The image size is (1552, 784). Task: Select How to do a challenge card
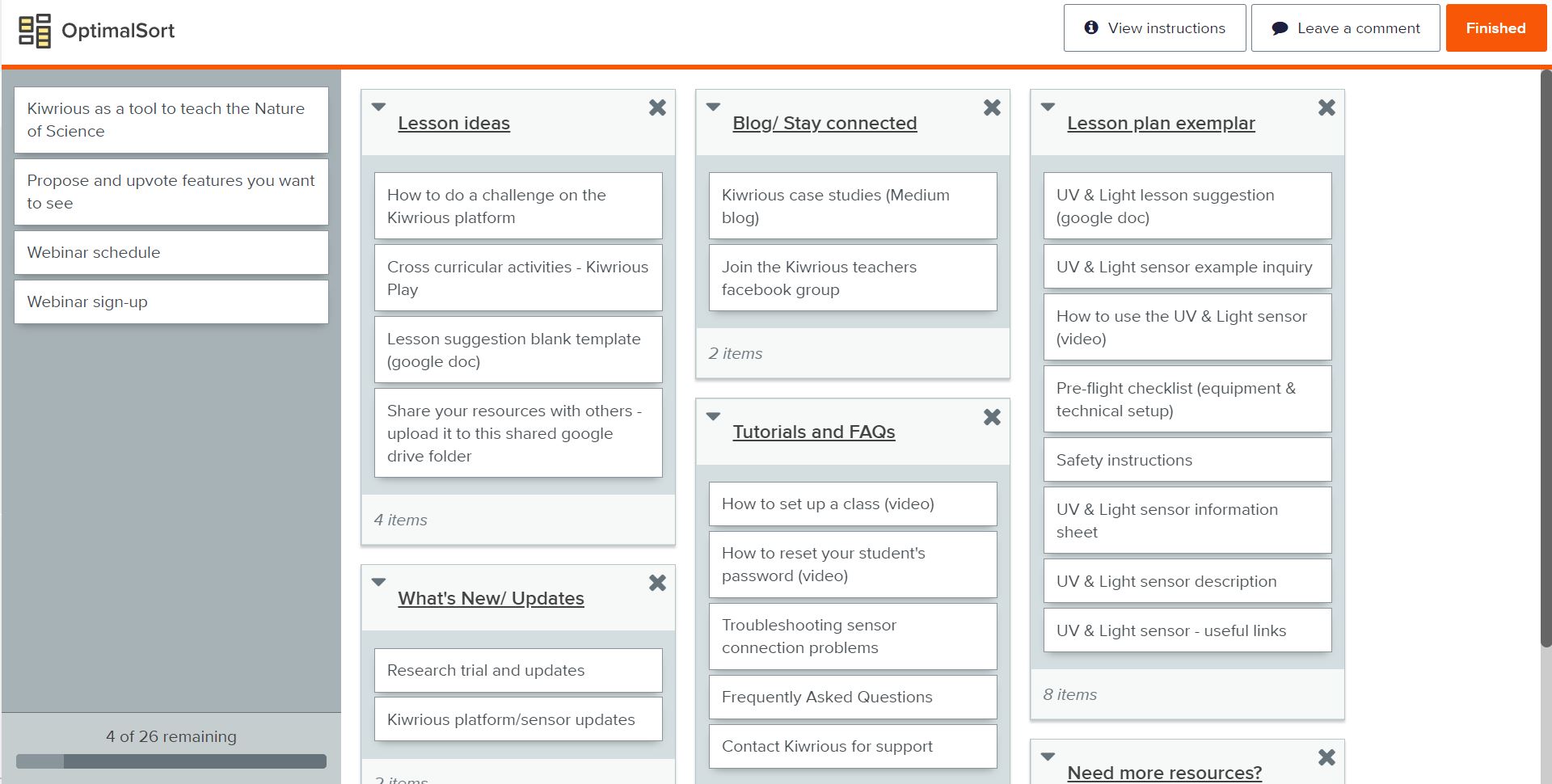[x=518, y=206]
